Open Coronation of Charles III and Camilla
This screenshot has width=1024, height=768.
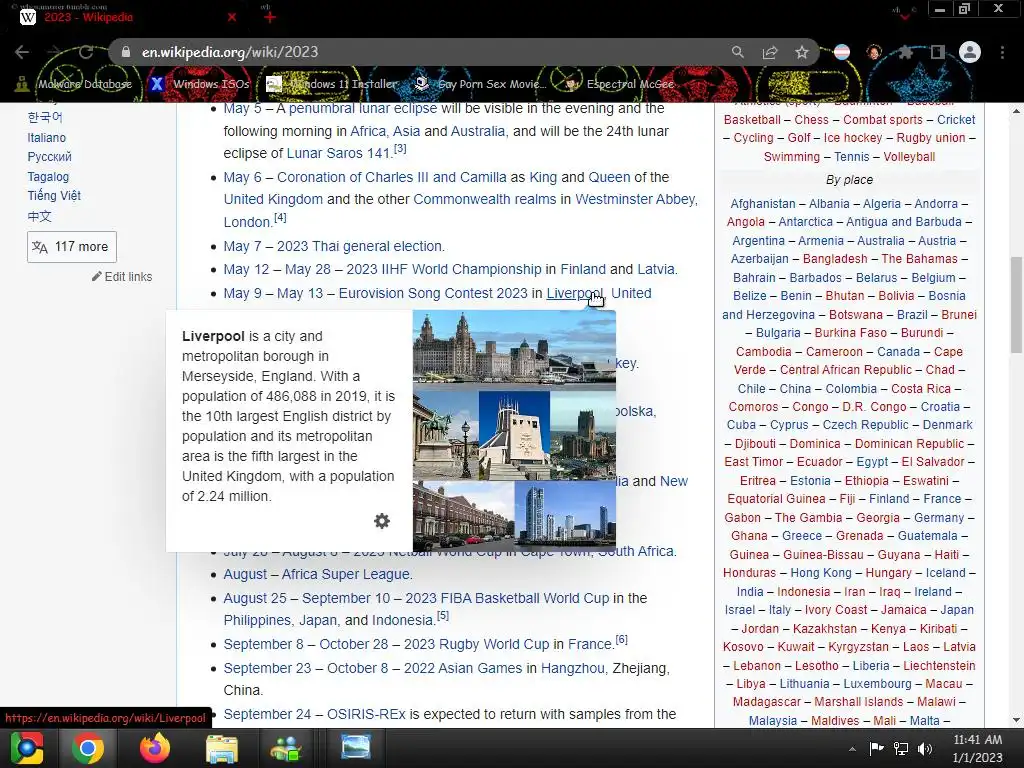[x=392, y=177]
